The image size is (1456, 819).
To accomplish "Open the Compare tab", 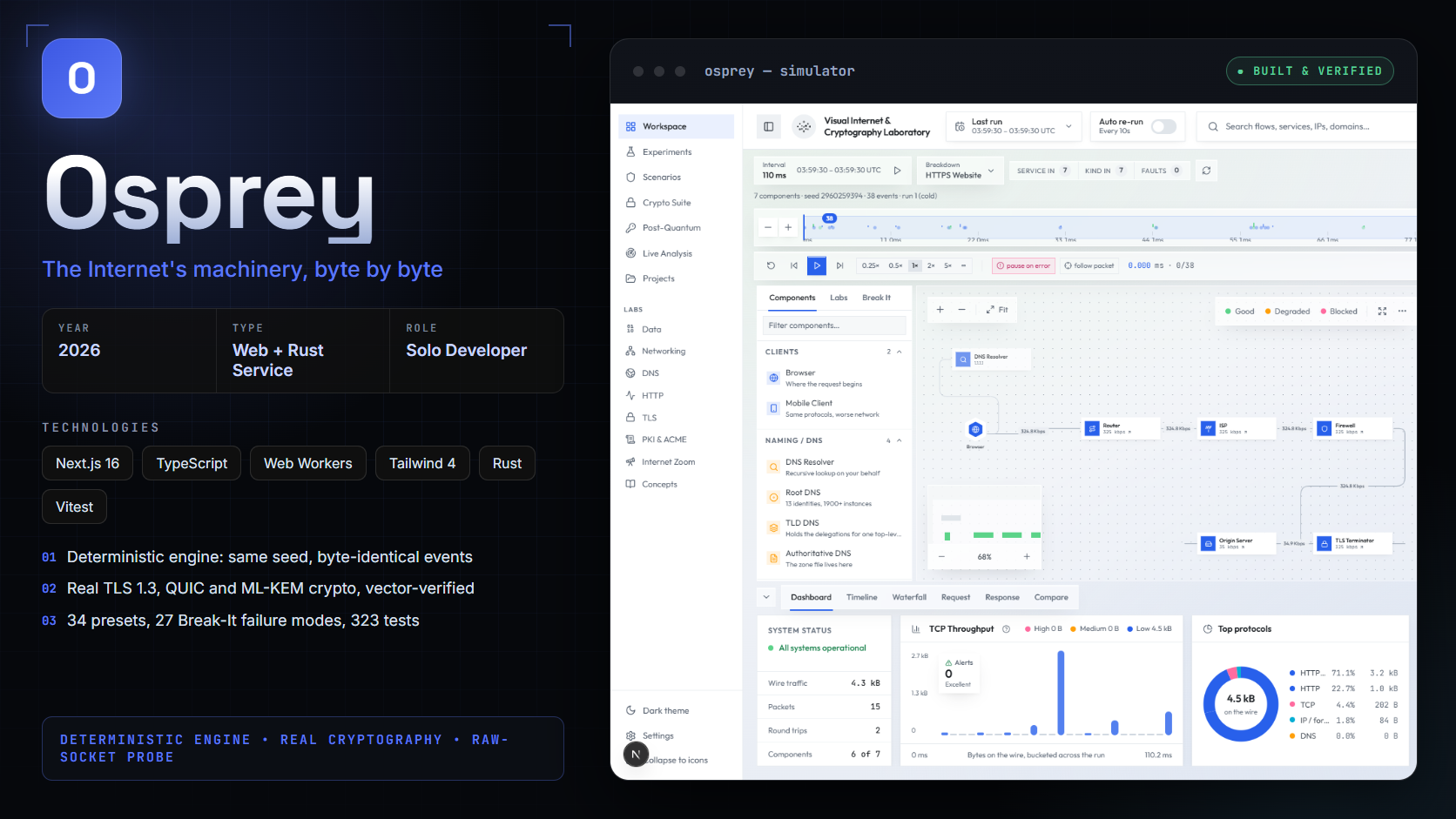I will coord(1051,597).
